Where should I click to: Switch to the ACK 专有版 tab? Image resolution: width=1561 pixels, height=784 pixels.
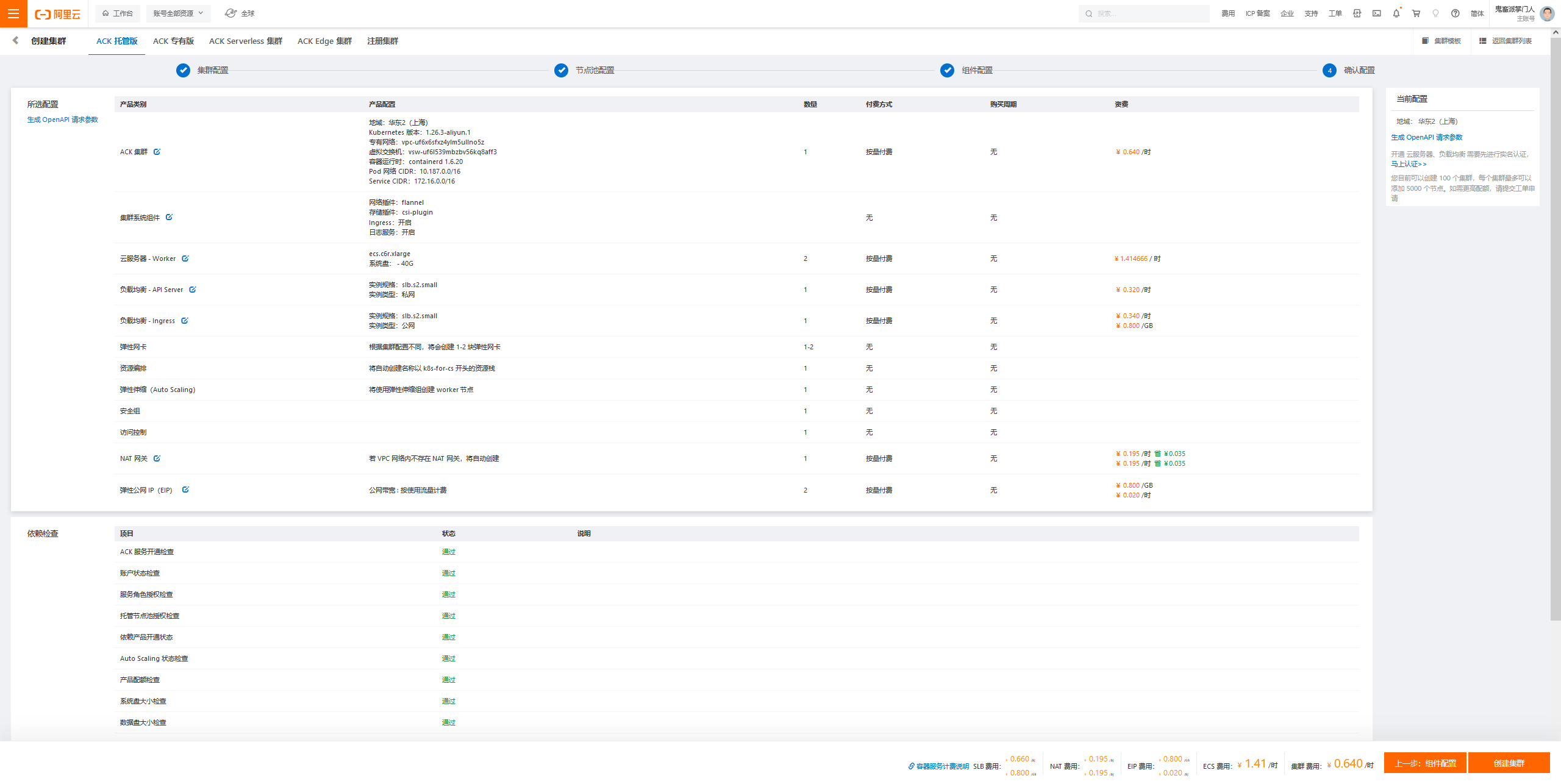click(173, 41)
